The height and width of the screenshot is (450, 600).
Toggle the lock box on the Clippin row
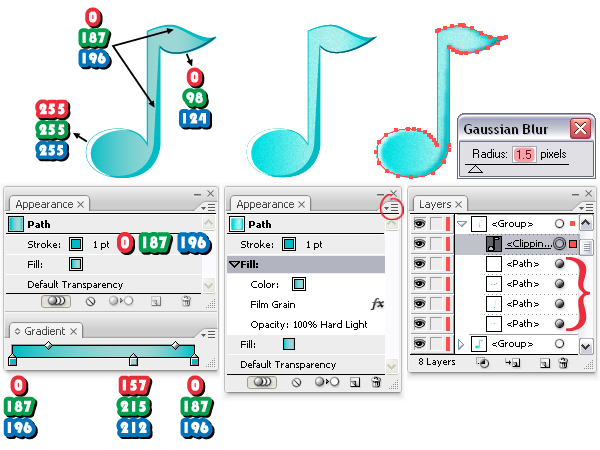click(x=436, y=244)
